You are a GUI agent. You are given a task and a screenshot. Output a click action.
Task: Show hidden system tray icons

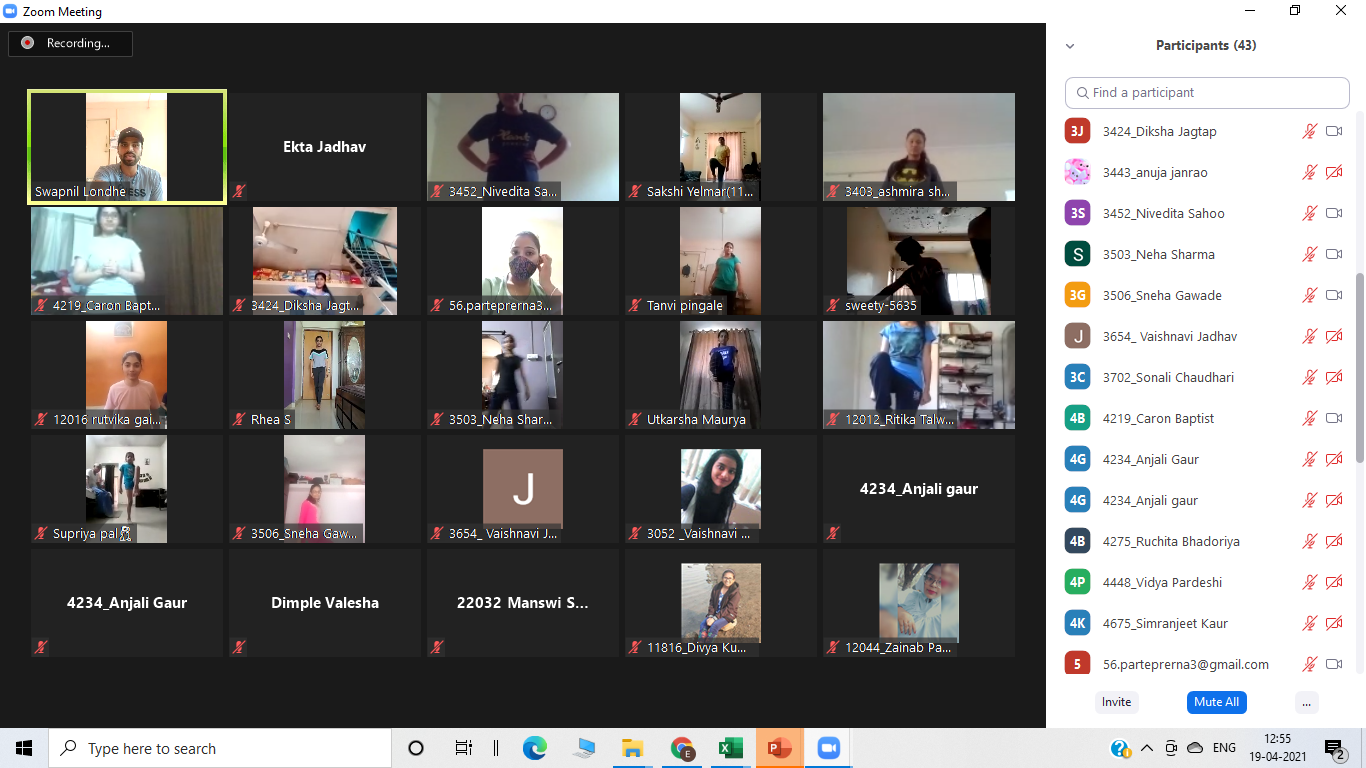pyautogui.click(x=1145, y=748)
